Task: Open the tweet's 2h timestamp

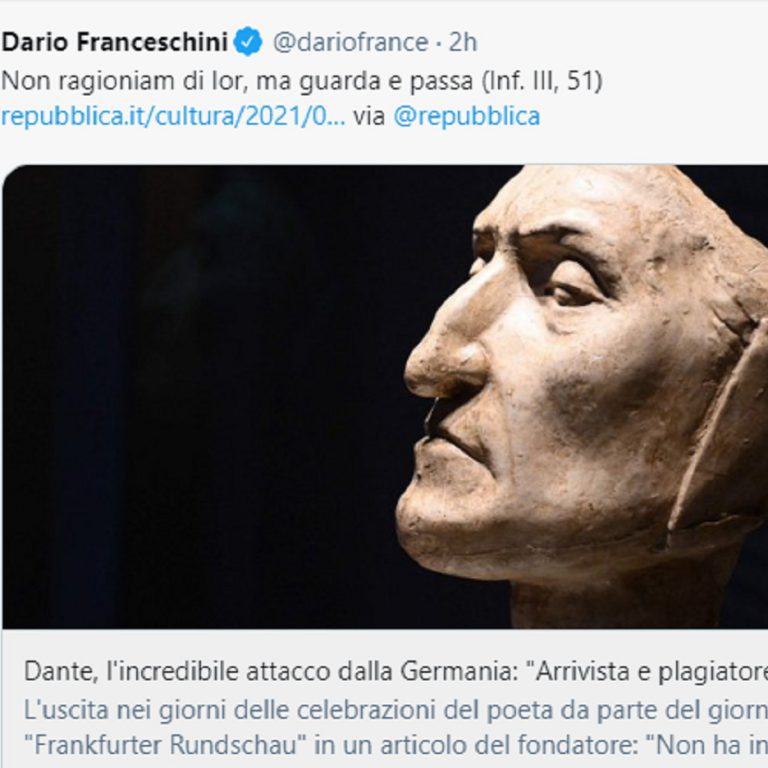Action: 463,42
